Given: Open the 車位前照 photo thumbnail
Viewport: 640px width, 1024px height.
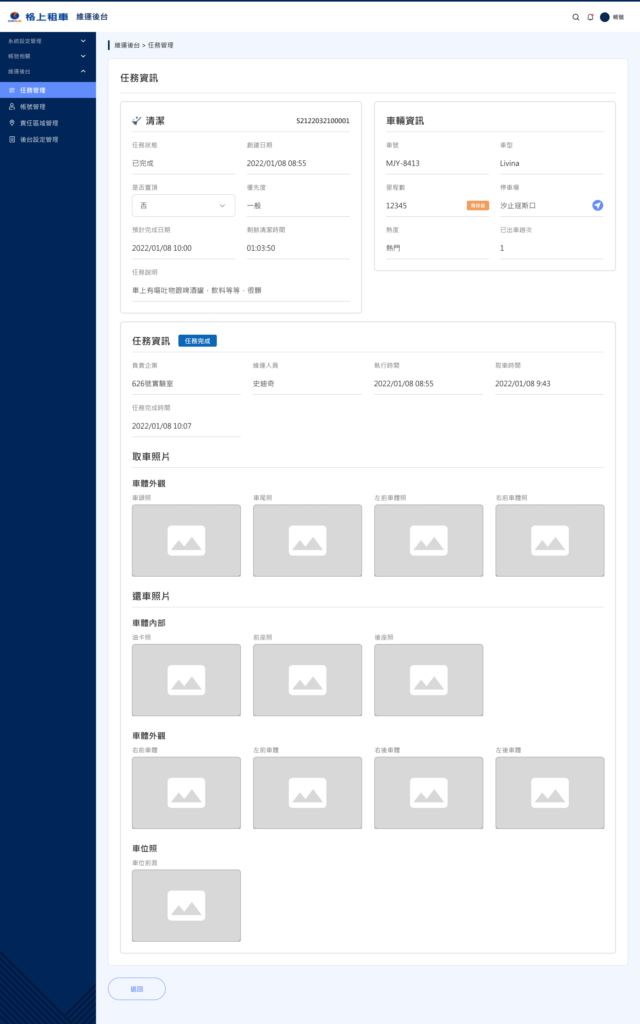Looking at the screenshot, I should point(186,905).
